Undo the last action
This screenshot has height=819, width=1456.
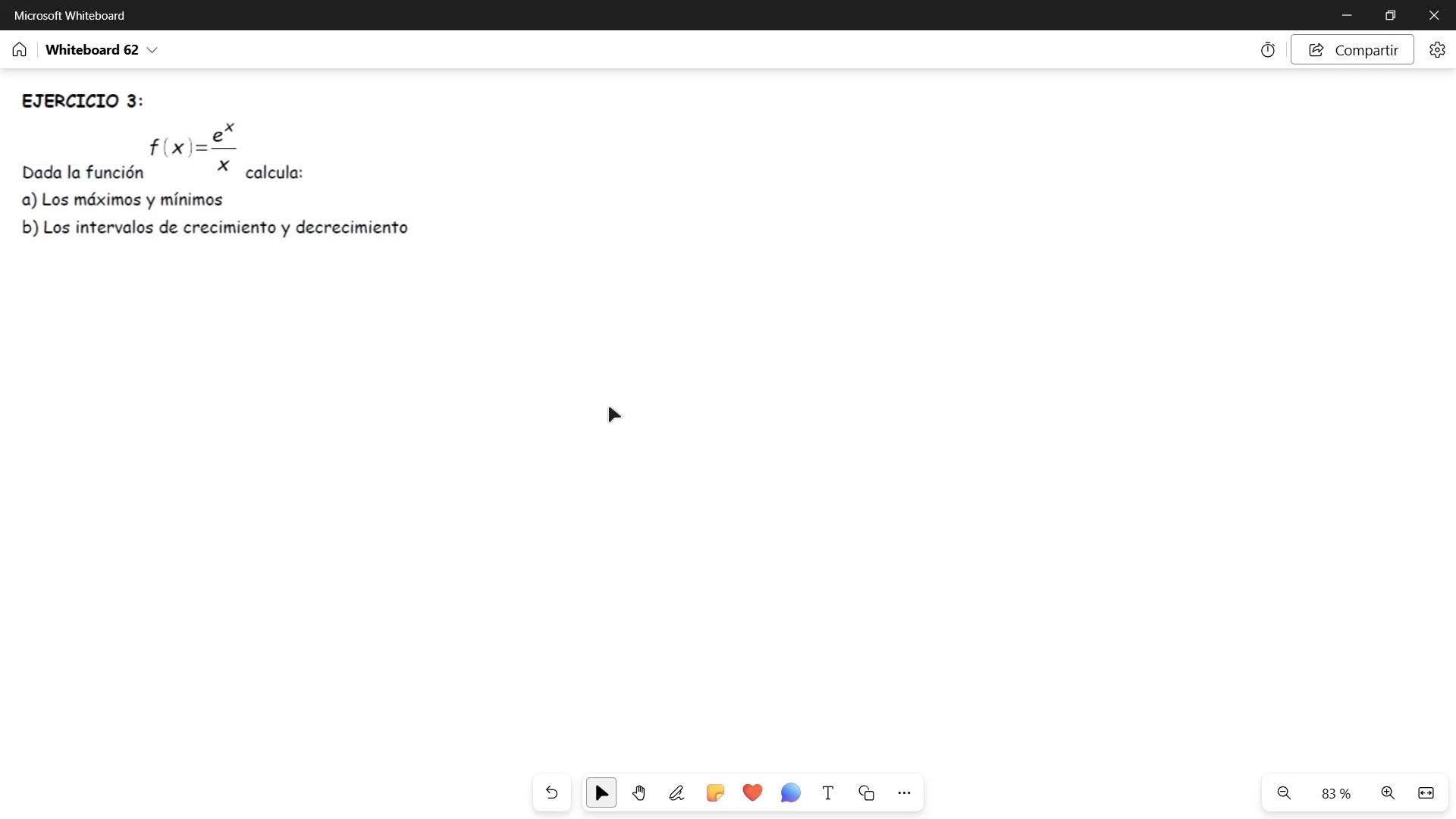click(x=552, y=793)
